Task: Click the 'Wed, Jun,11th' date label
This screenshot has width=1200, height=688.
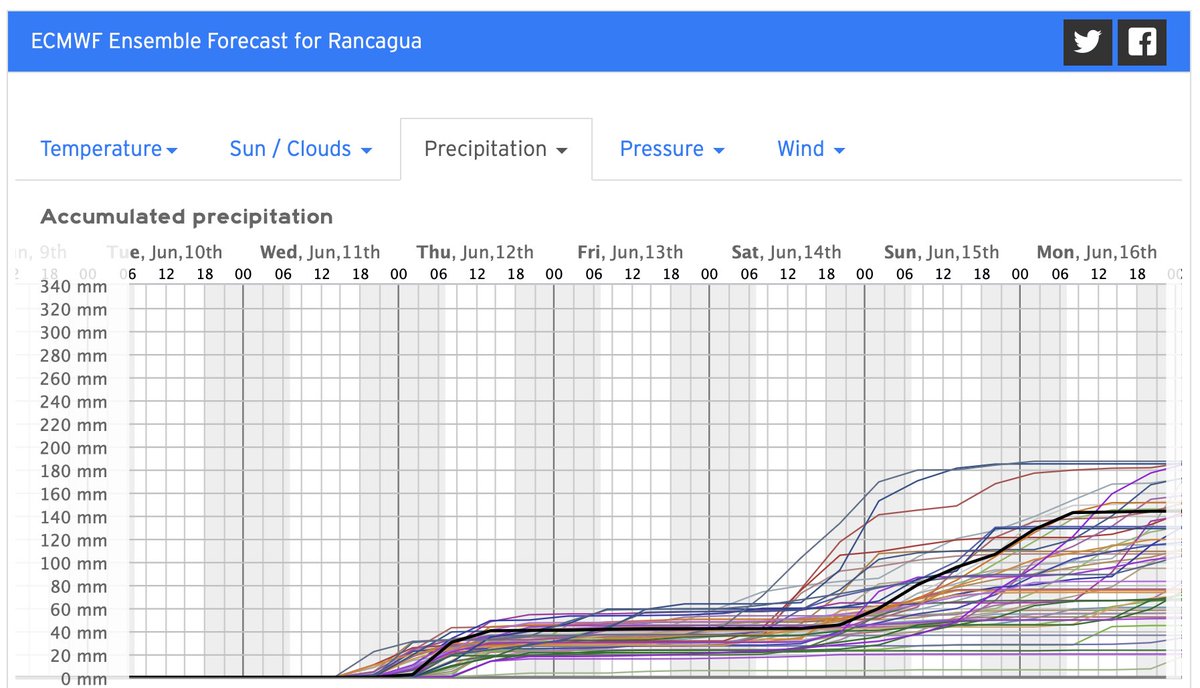Action: pos(320,252)
